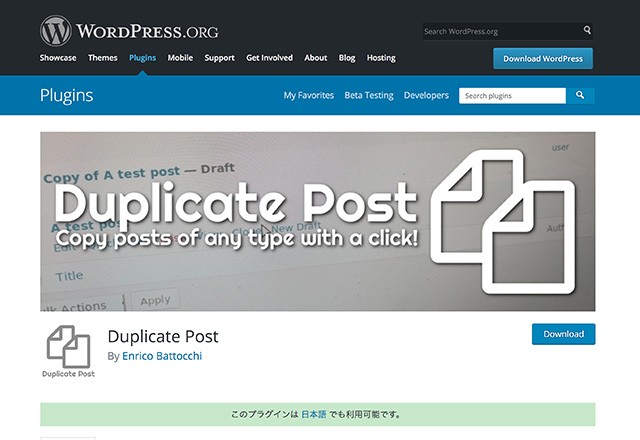Visit the Blog menu item
The height and width of the screenshot is (440, 640).
tap(347, 58)
